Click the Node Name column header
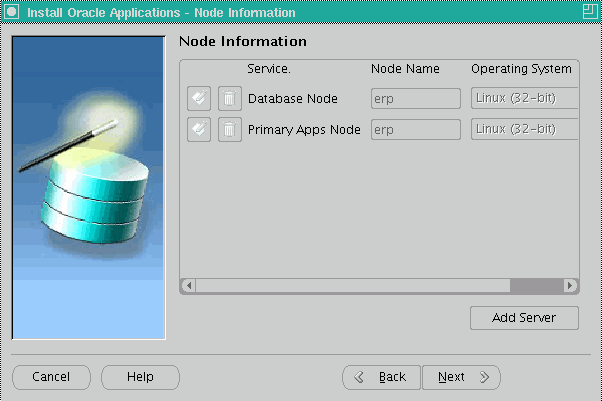The height and width of the screenshot is (401, 602). (x=405, y=69)
